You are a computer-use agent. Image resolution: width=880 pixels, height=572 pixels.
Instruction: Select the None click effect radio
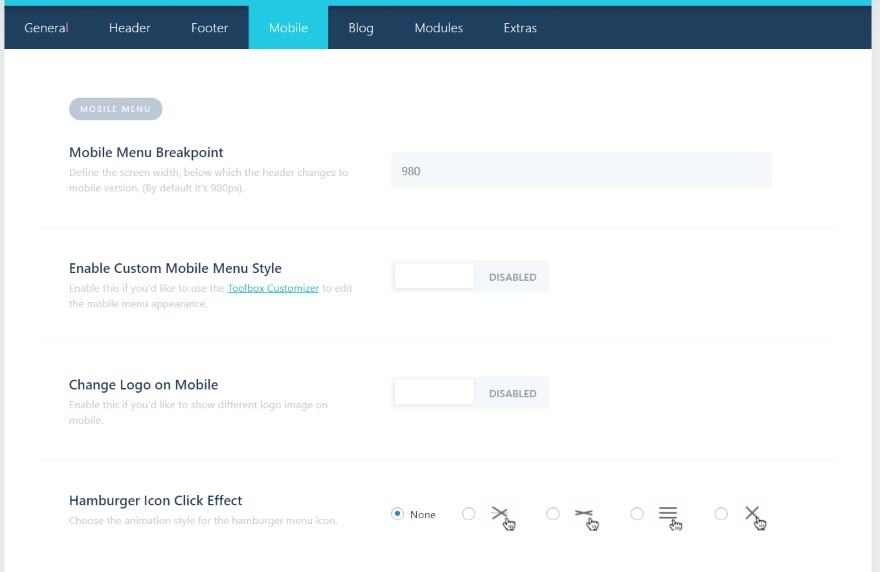click(397, 514)
